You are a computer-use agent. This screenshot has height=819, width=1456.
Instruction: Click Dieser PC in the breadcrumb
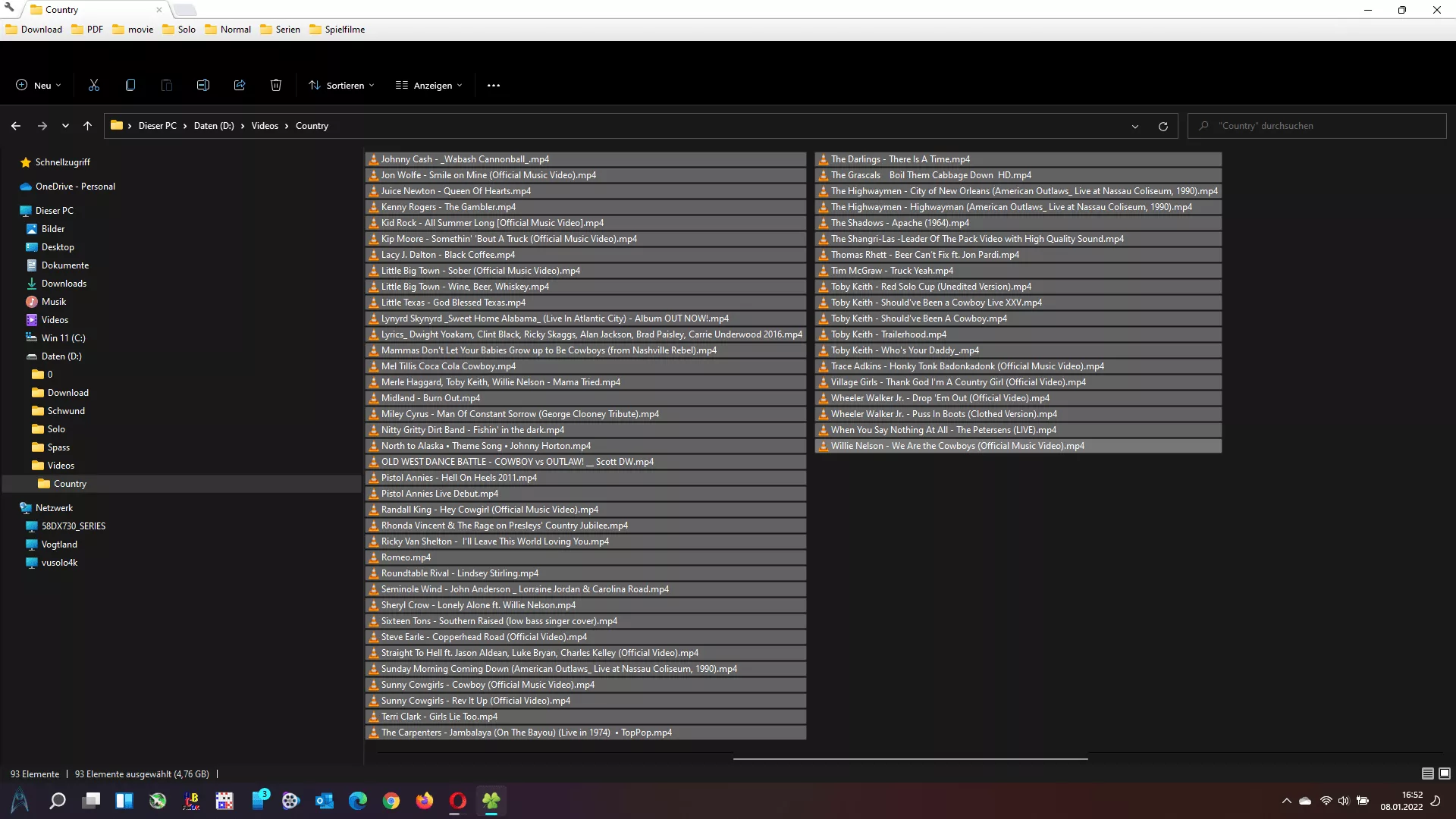pyautogui.click(x=157, y=126)
